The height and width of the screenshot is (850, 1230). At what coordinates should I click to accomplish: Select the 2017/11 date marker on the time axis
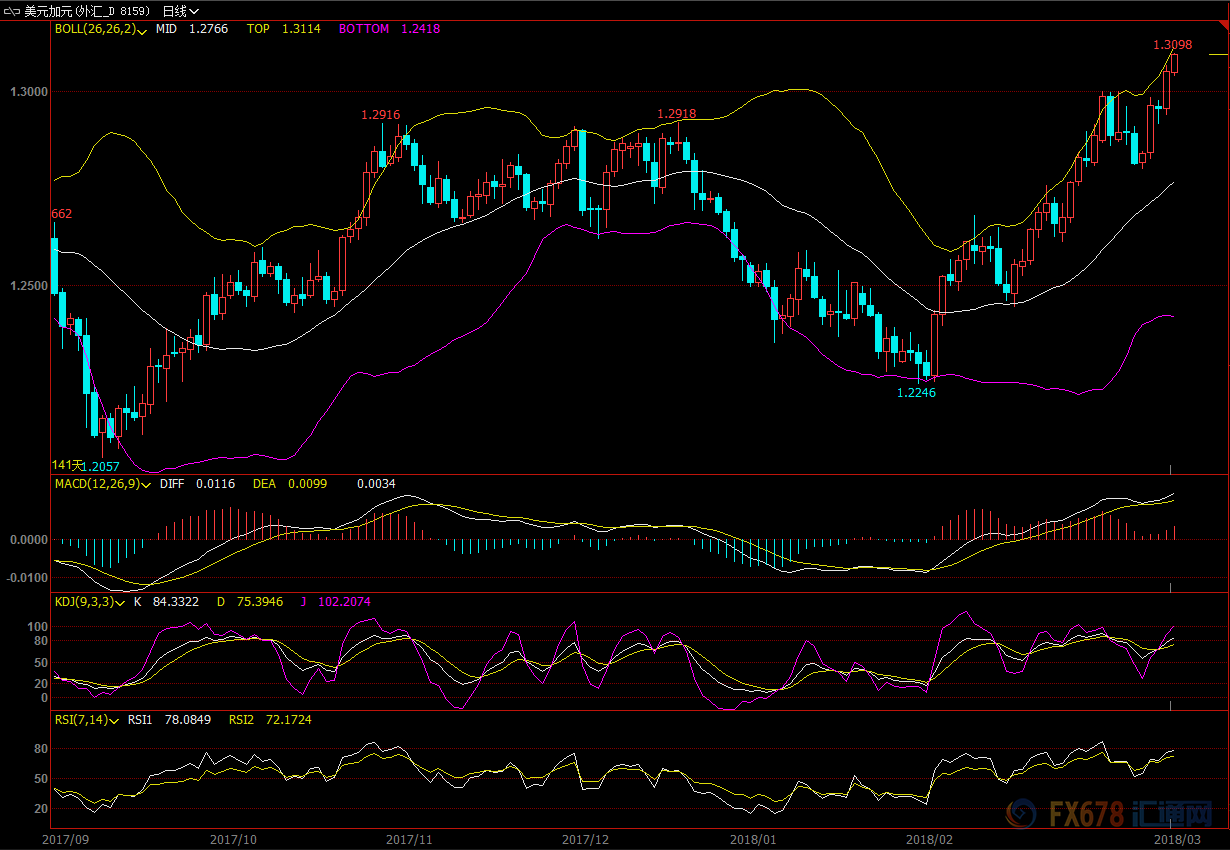pos(408,839)
